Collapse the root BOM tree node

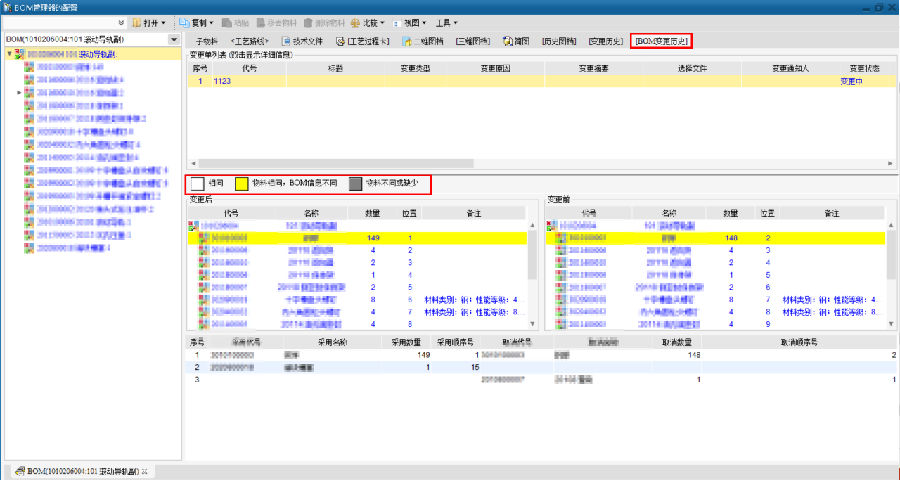(9, 54)
